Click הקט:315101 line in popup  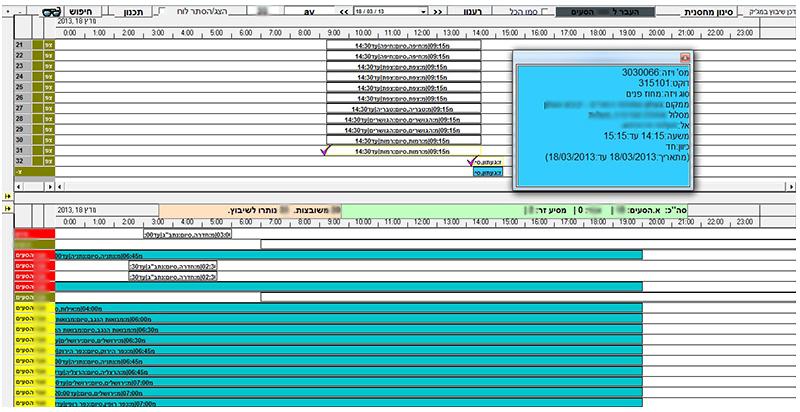click(663, 83)
